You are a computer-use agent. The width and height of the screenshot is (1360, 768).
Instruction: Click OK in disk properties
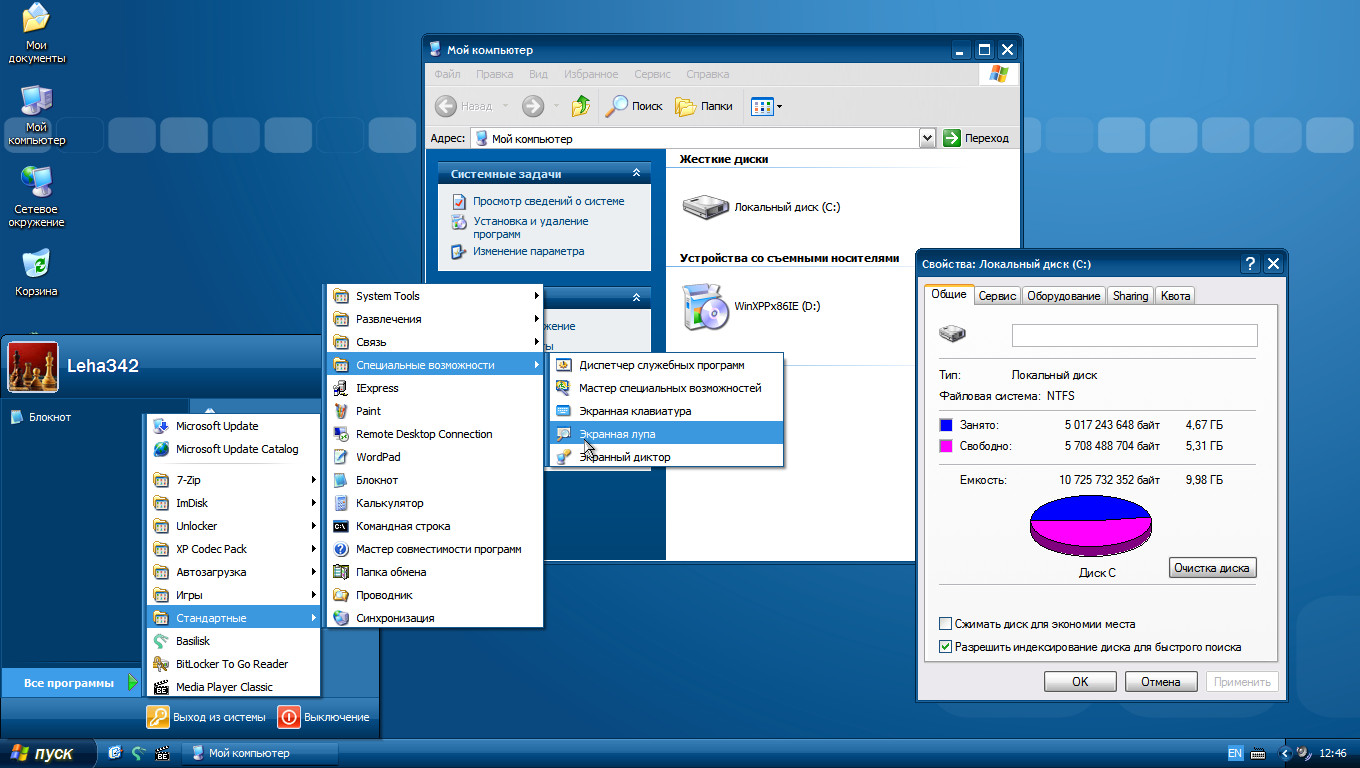1080,682
